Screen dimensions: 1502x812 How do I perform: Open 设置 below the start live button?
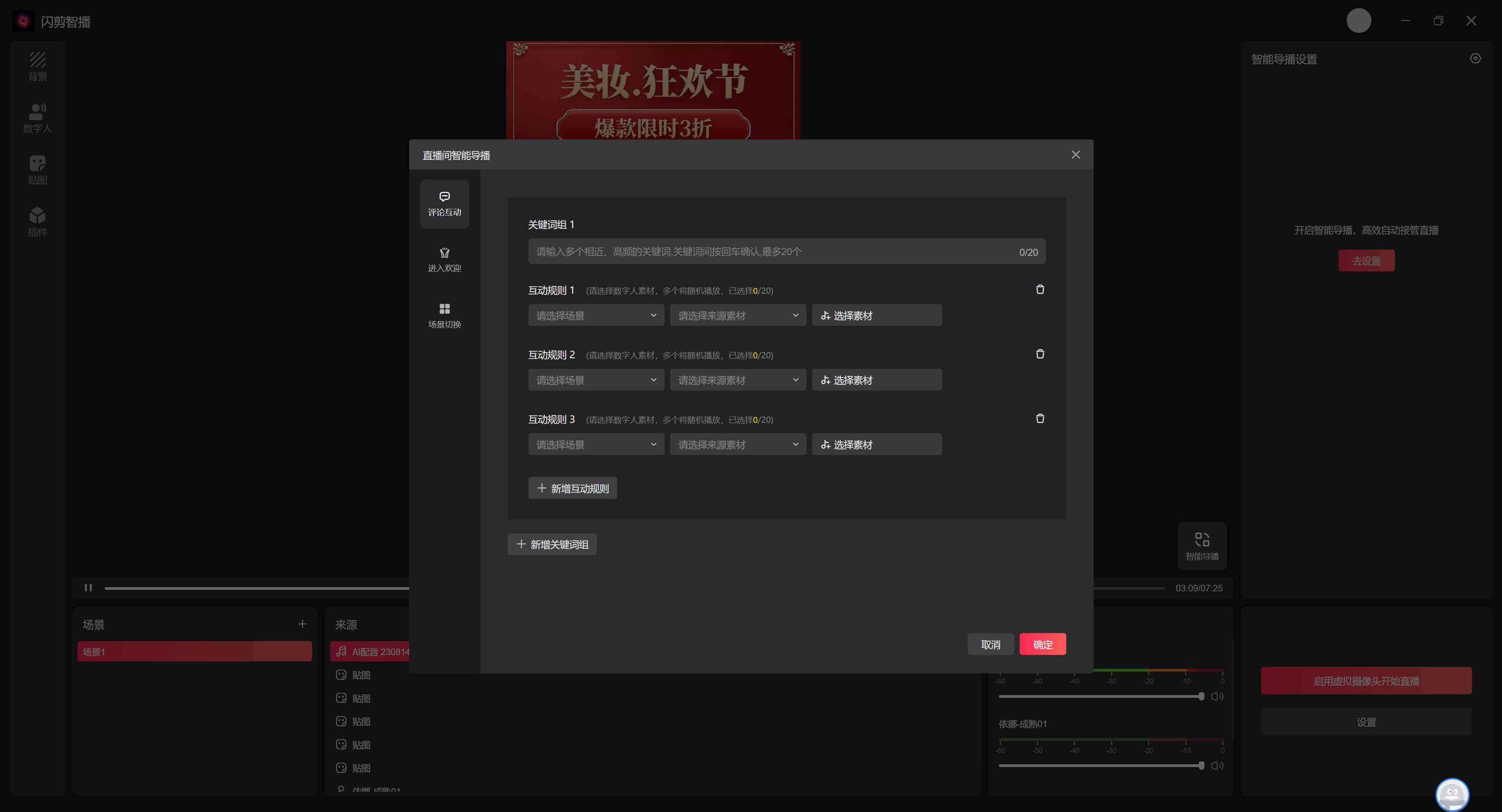click(x=1366, y=722)
